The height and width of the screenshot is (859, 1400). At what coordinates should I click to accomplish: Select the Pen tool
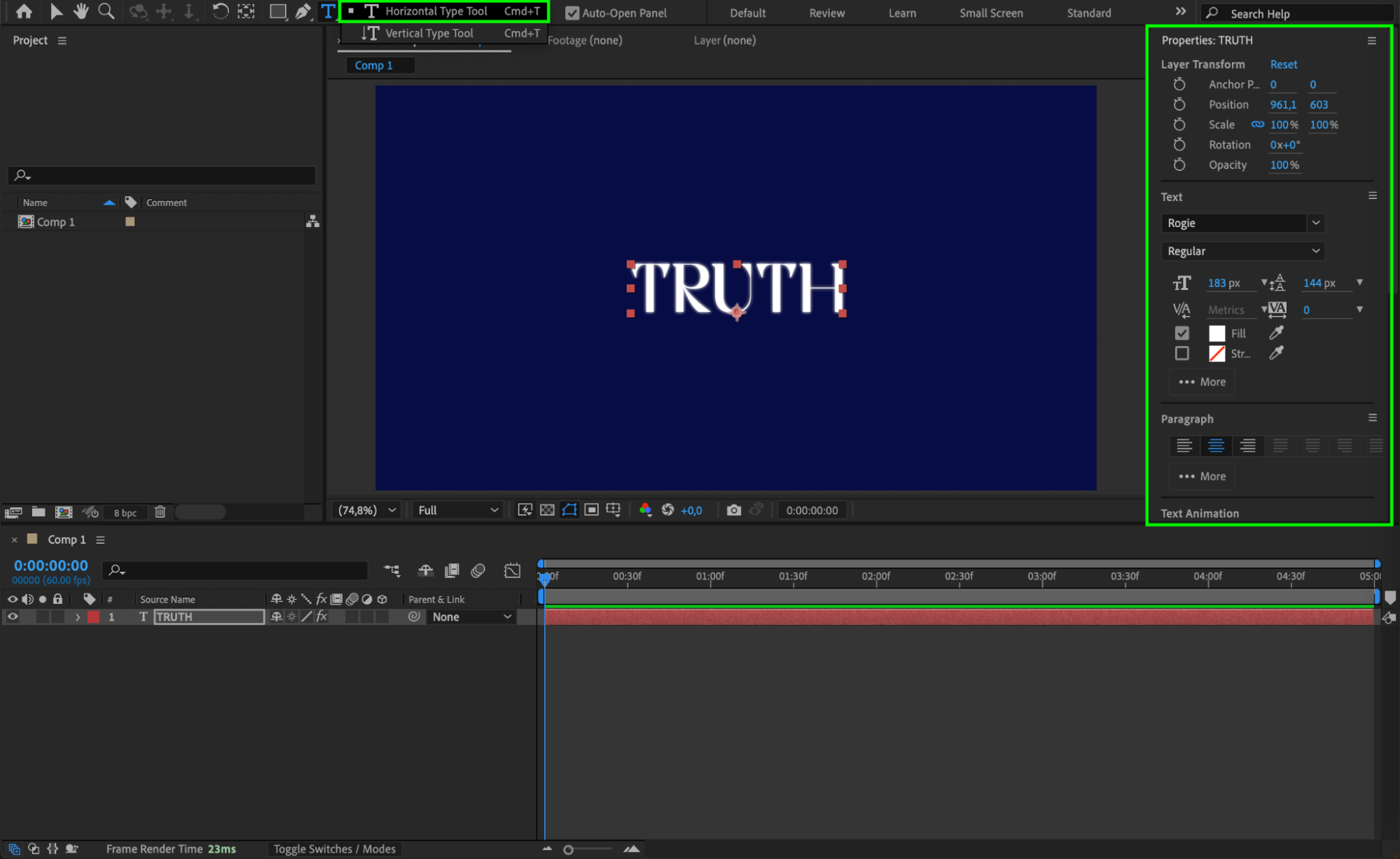[303, 11]
